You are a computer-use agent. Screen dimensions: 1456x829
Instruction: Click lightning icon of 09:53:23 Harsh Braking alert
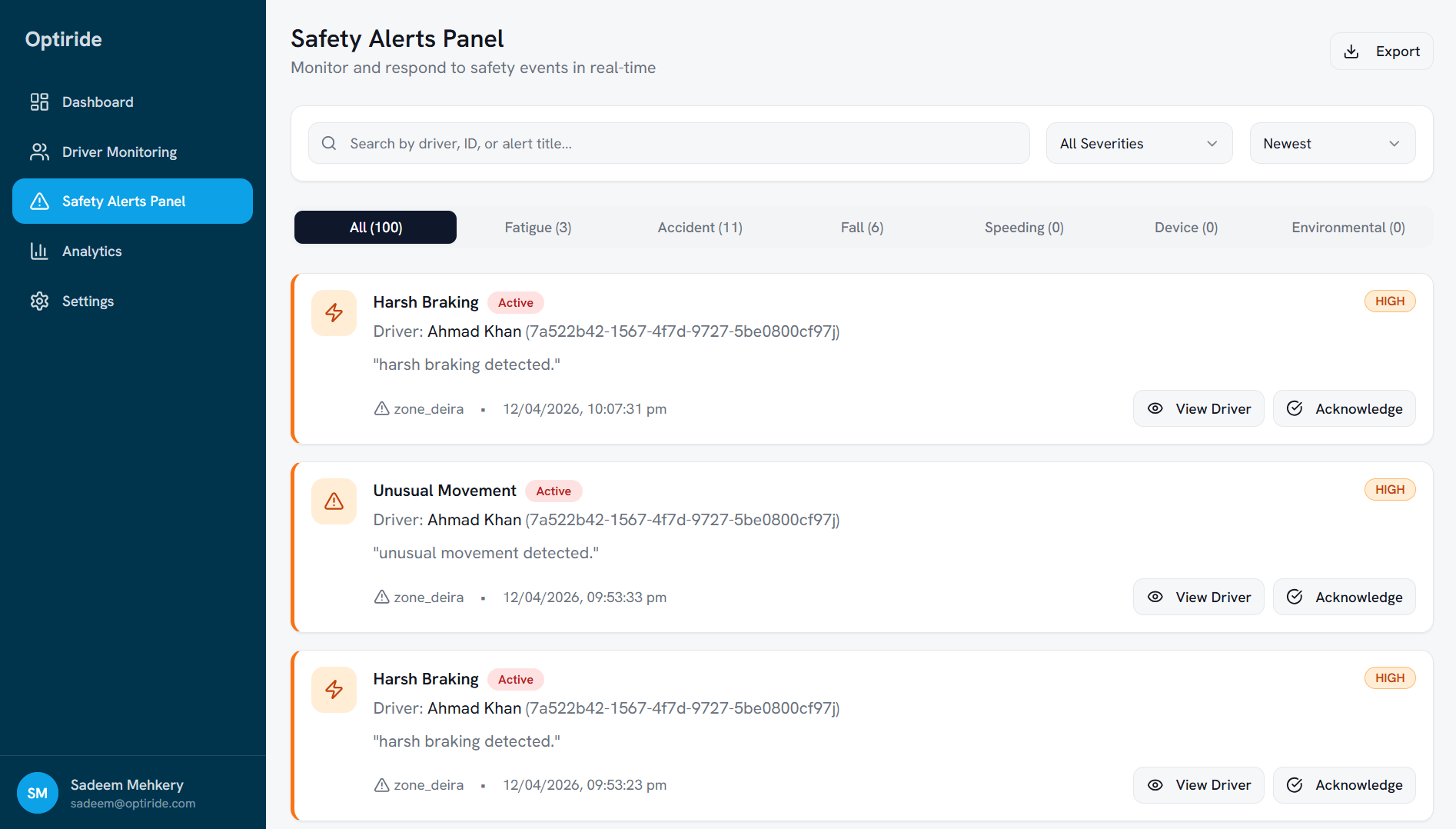pos(334,690)
